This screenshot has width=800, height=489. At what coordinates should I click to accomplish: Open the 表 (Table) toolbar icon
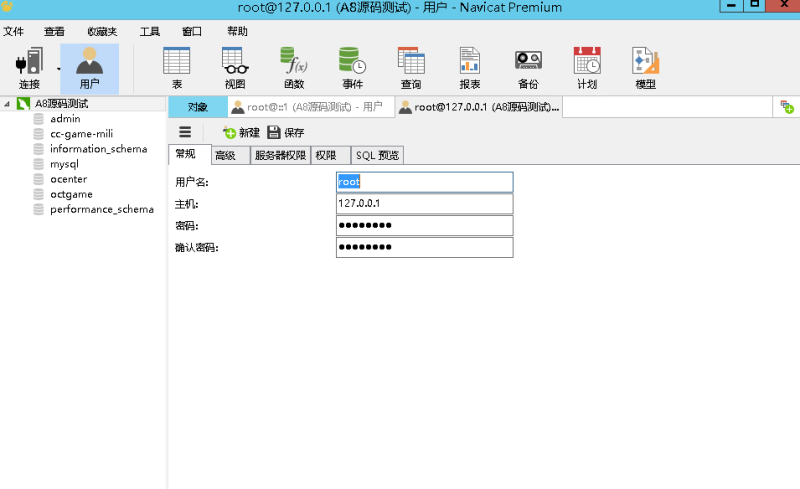[x=177, y=68]
